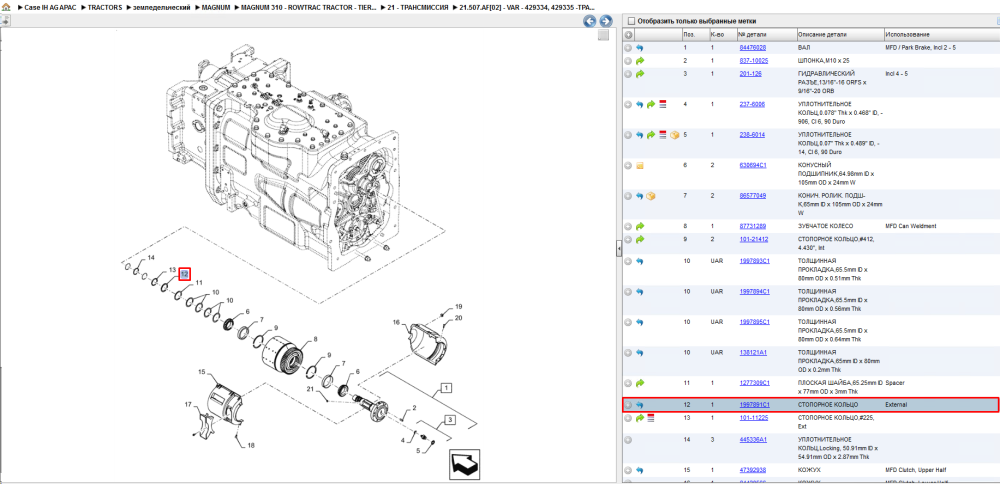Click the blue arrow in row 47392938
The height and width of the screenshot is (484, 1000).
640,470
